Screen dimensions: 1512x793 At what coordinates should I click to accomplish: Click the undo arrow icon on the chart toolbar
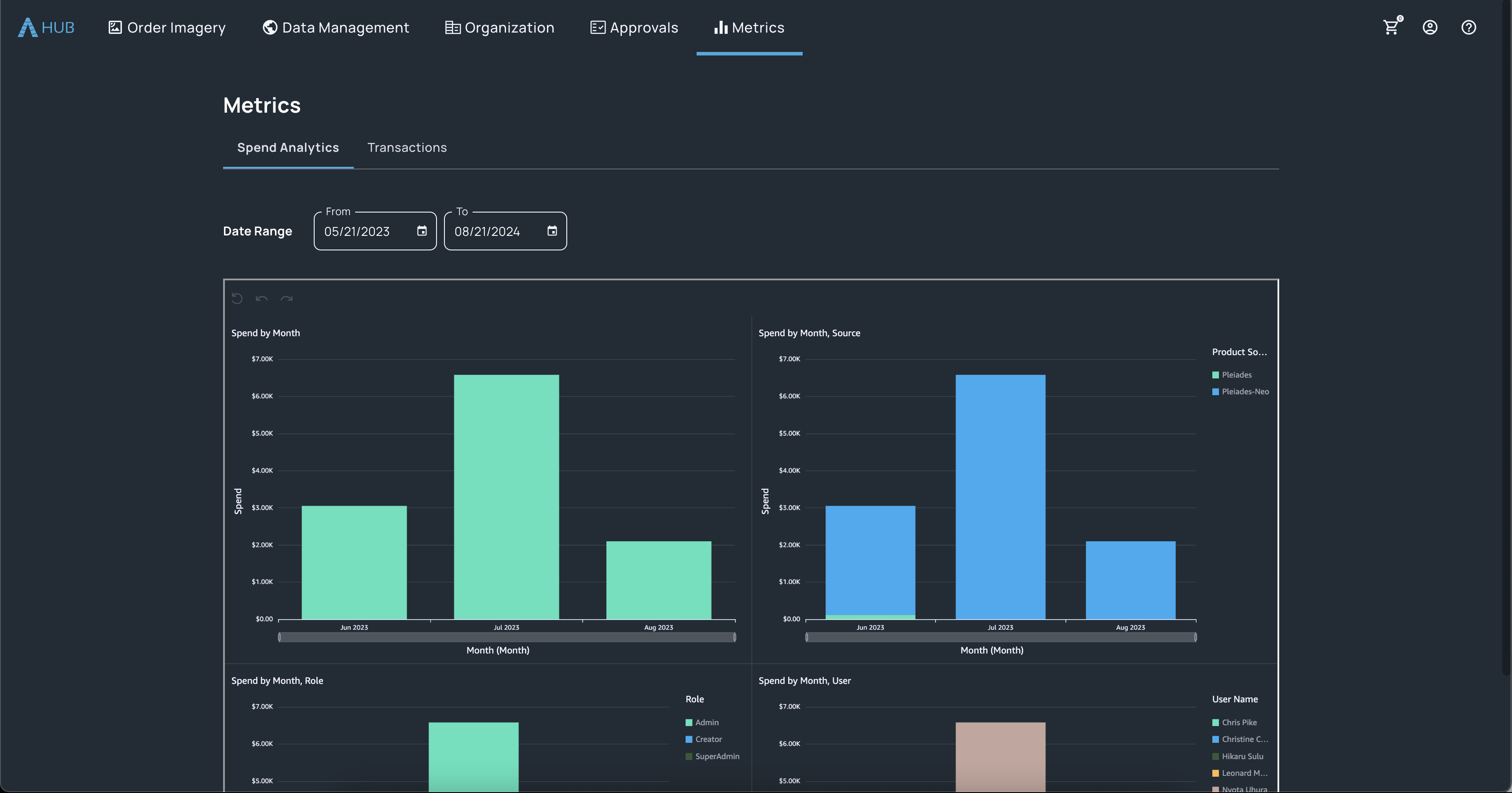click(262, 298)
